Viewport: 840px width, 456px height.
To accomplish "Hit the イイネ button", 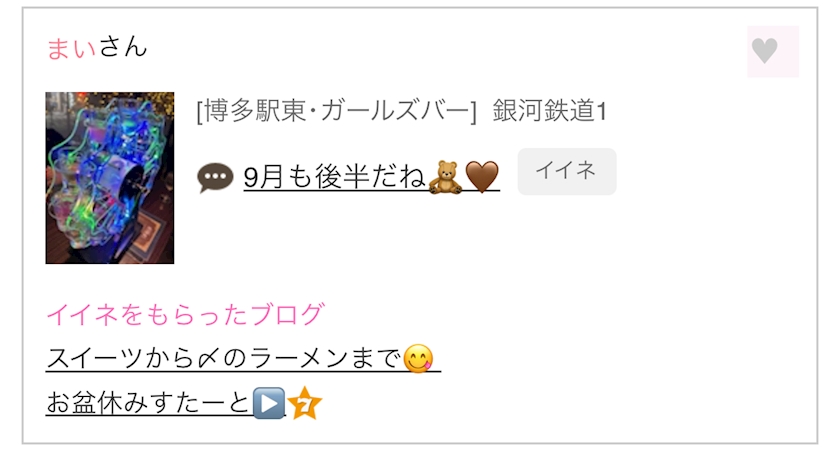I will 567,171.
